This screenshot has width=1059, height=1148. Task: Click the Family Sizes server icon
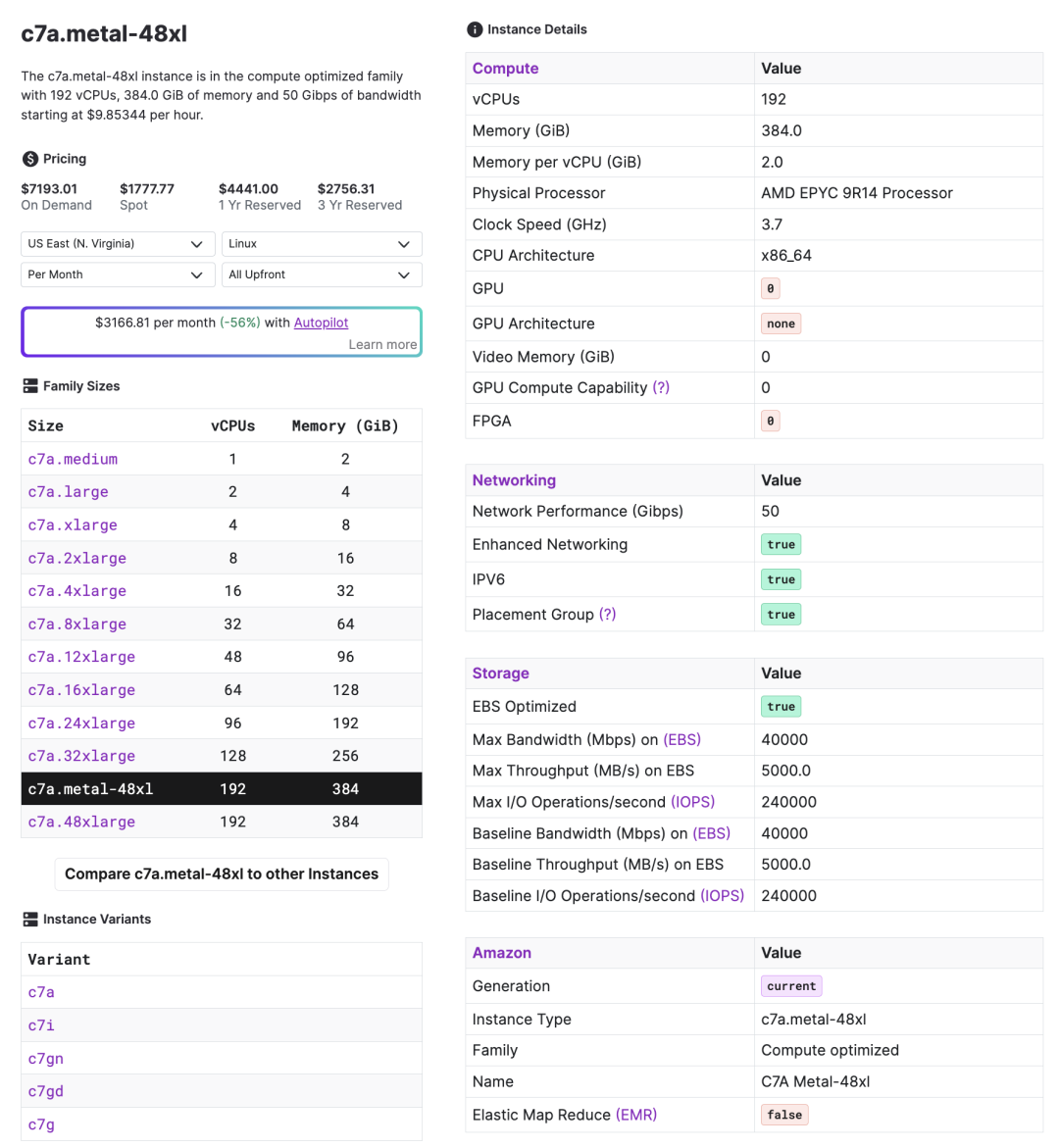pyautogui.click(x=30, y=386)
